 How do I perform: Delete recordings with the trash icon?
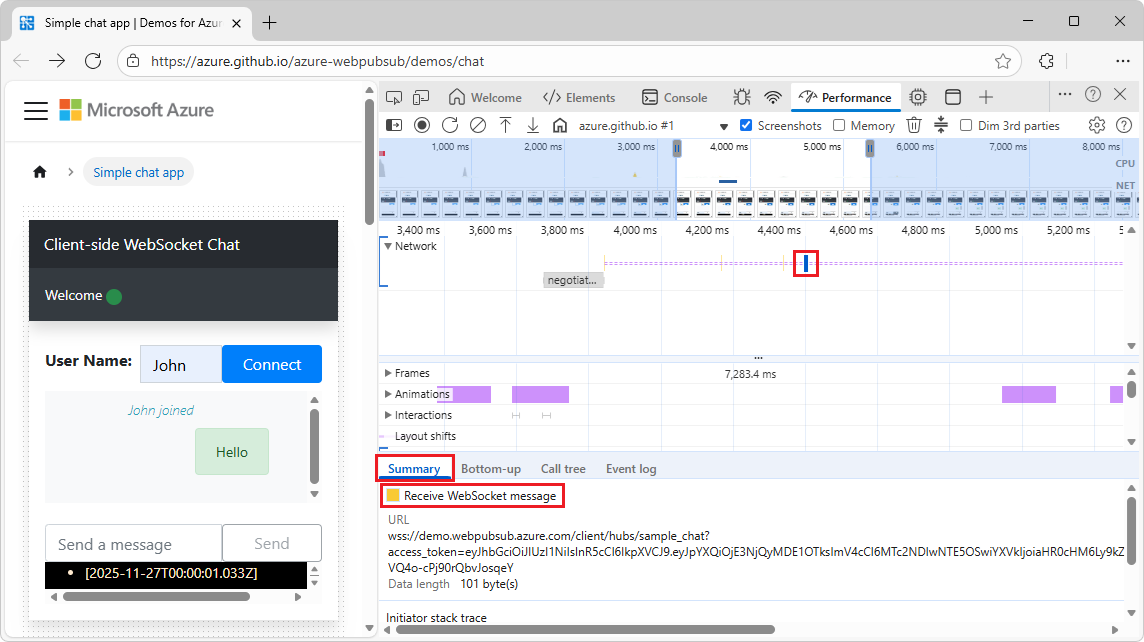click(x=914, y=125)
